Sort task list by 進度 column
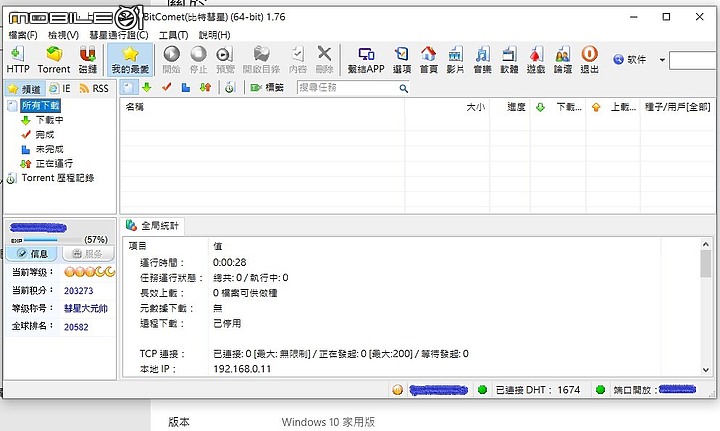Screen dimensions: 720x431 tap(510, 107)
